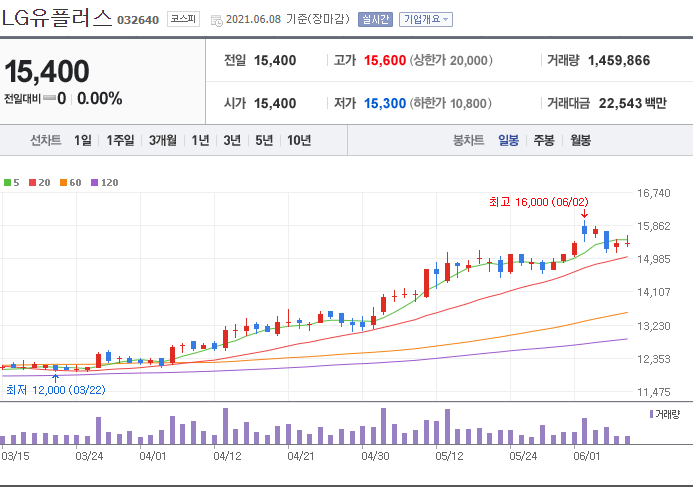Open the 기업개요 dropdown
This screenshot has width=693, height=487.
point(426,19)
